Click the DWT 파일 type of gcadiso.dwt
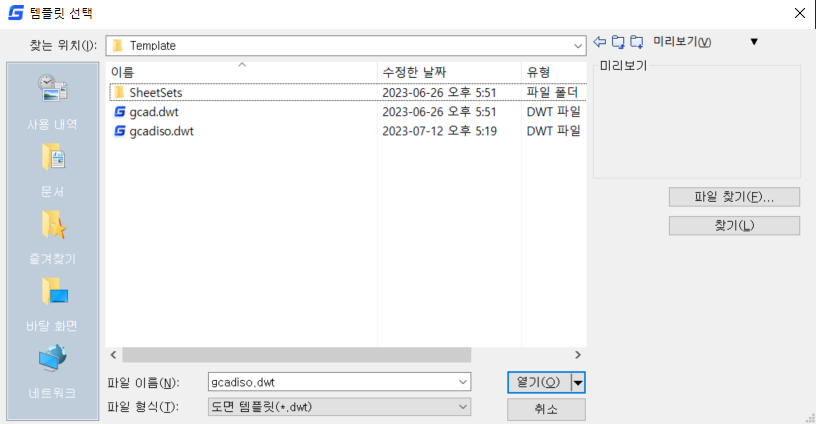 [553, 131]
